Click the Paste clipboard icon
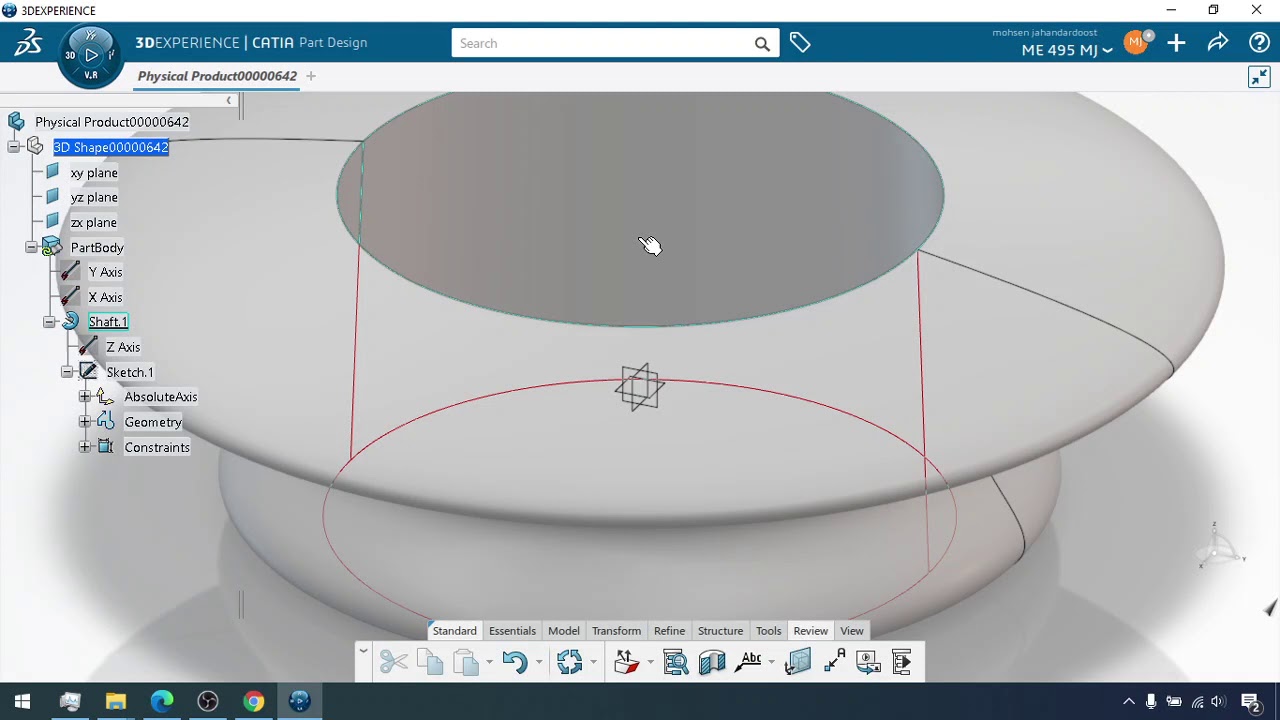The width and height of the screenshot is (1280, 720). [x=465, y=662]
